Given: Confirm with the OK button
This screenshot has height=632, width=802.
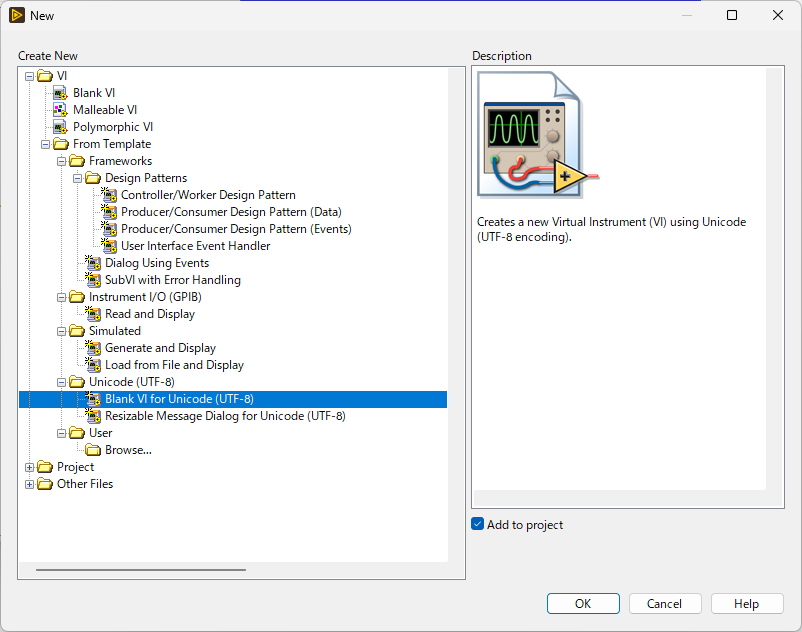Looking at the screenshot, I should 583,604.
